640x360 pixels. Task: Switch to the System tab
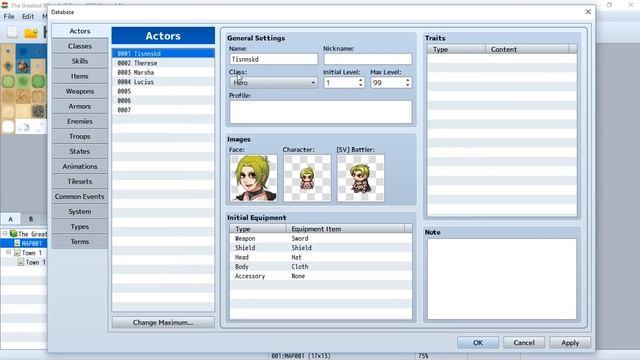(x=80, y=212)
